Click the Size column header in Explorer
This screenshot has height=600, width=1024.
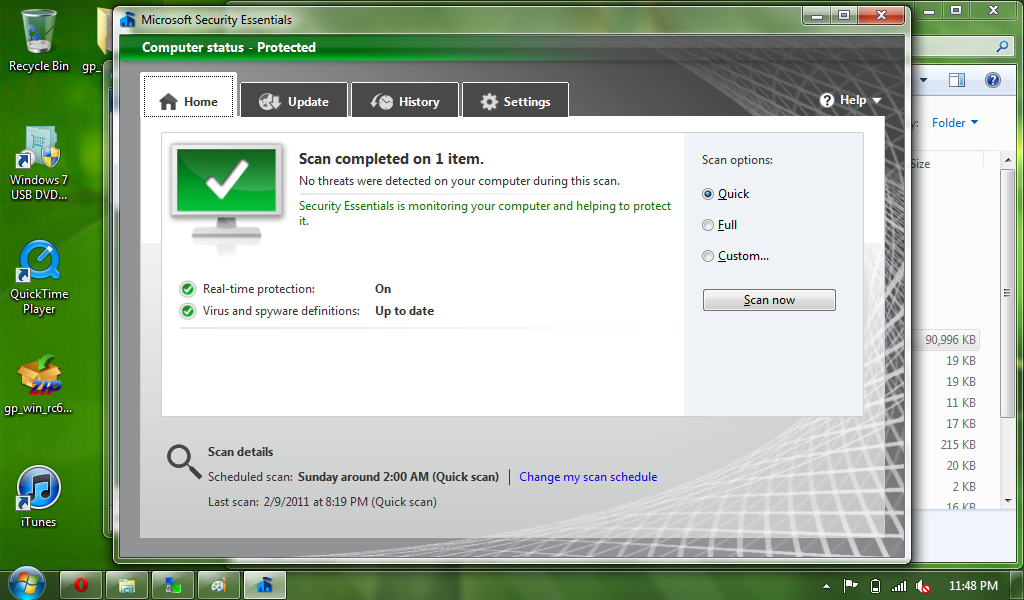[x=947, y=164]
